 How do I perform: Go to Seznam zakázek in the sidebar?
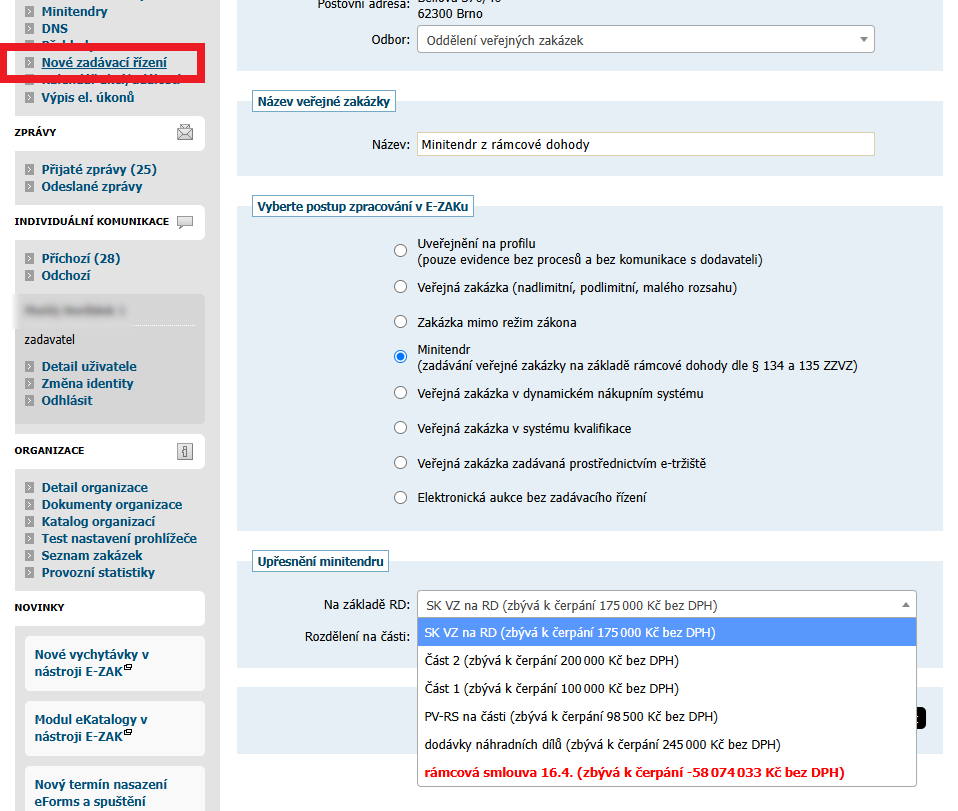(92, 556)
